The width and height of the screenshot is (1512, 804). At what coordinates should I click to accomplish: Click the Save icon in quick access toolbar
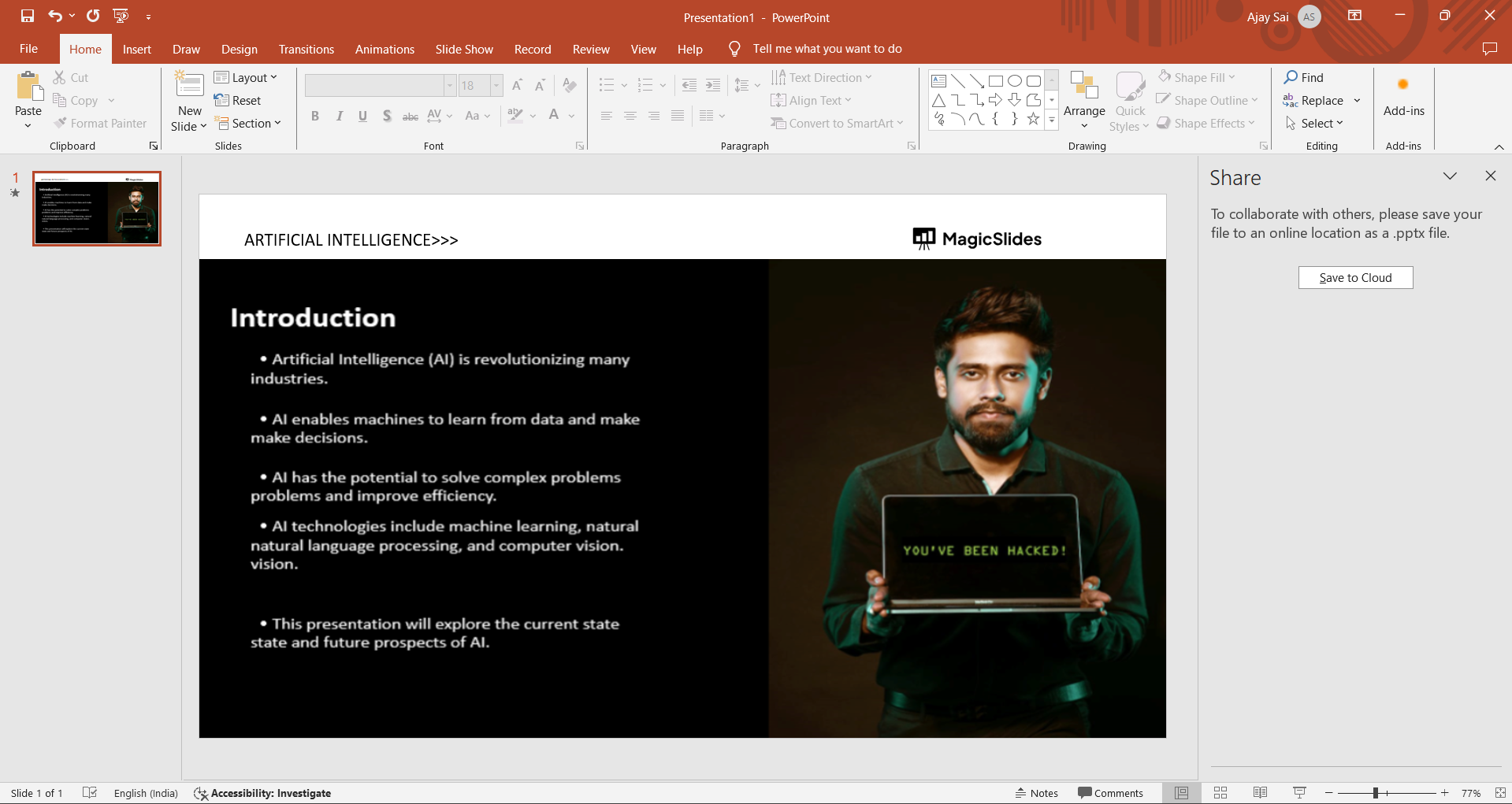point(28,16)
